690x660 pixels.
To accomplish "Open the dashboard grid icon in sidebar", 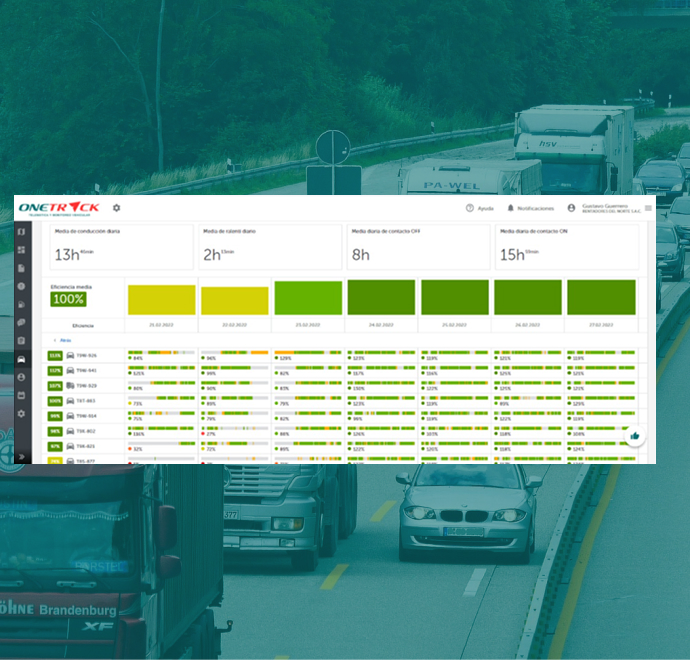I will (x=21, y=250).
